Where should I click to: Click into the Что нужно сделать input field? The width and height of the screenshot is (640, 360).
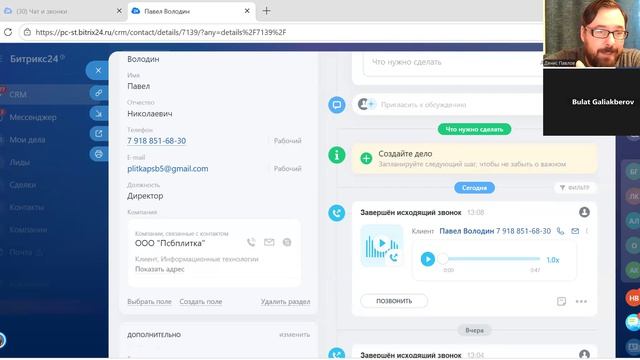point(453,62)
